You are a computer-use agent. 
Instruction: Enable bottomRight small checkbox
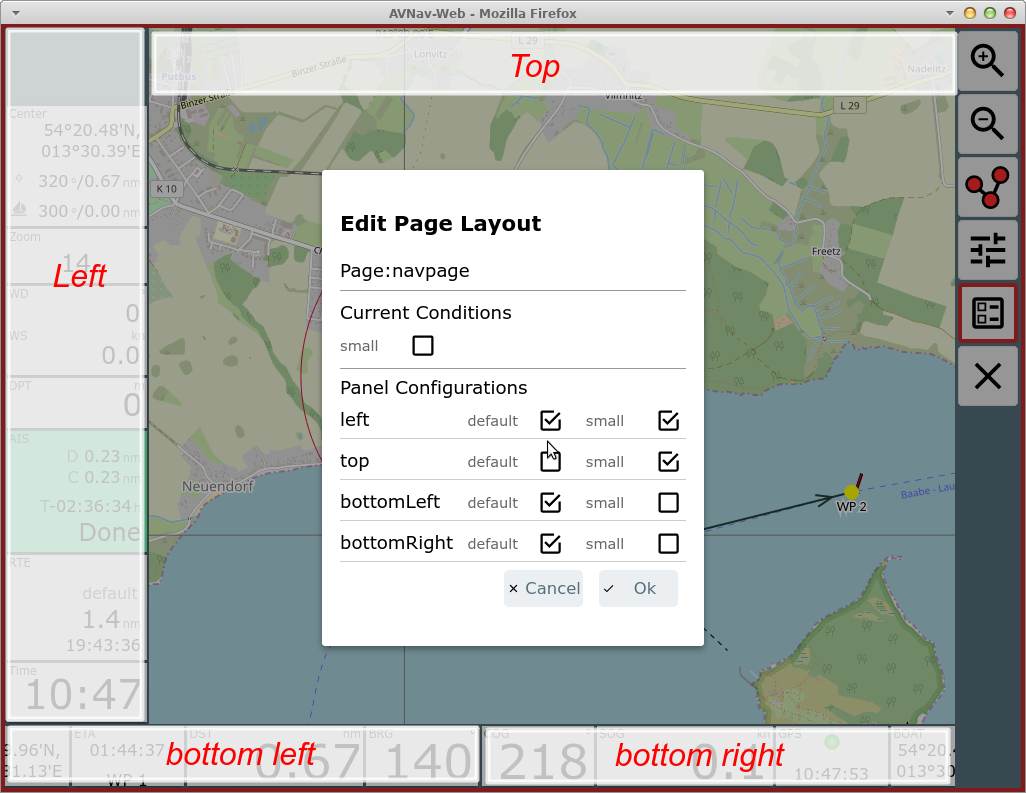coord(668,543)
